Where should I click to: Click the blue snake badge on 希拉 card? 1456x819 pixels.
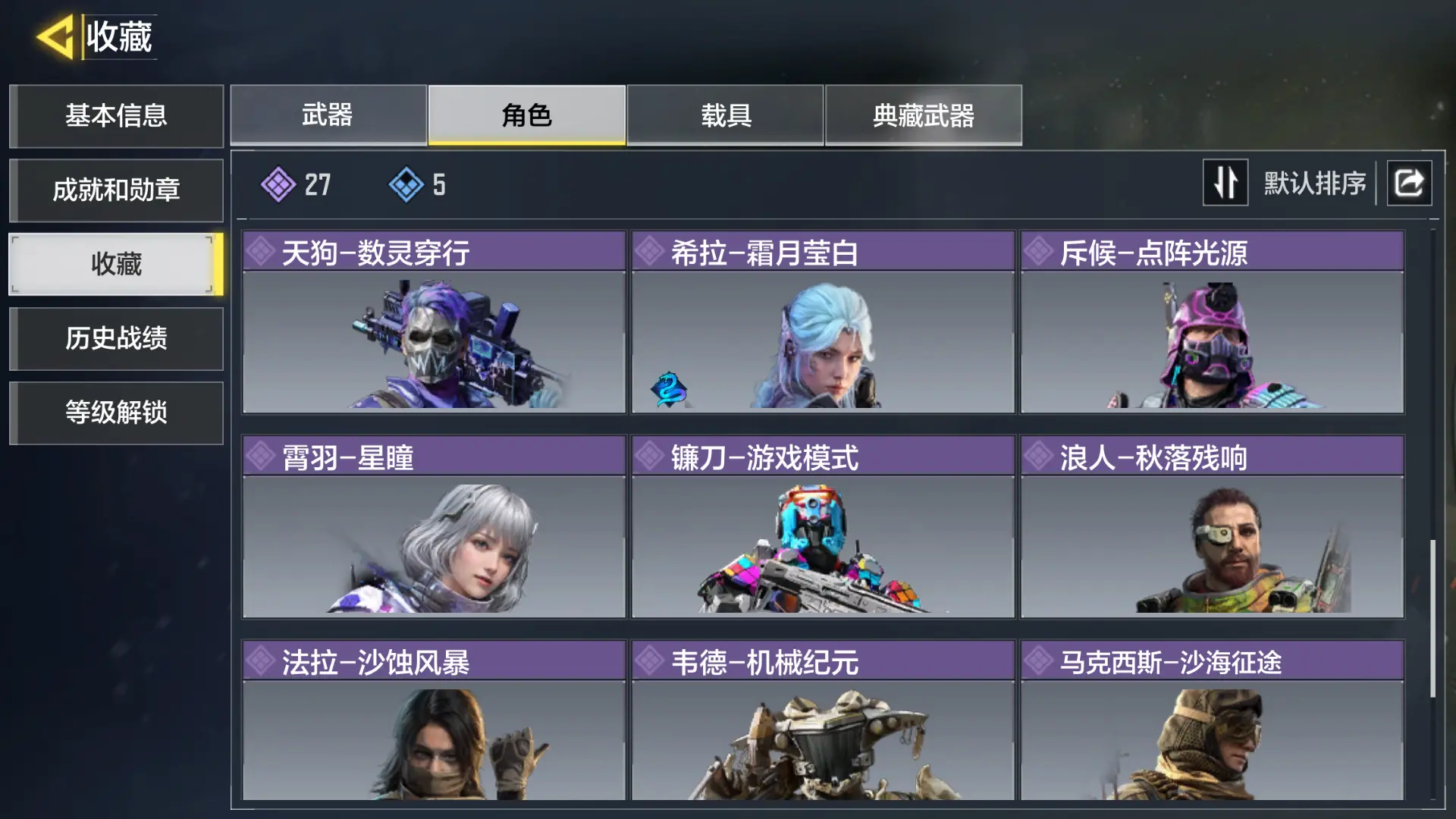669,389
